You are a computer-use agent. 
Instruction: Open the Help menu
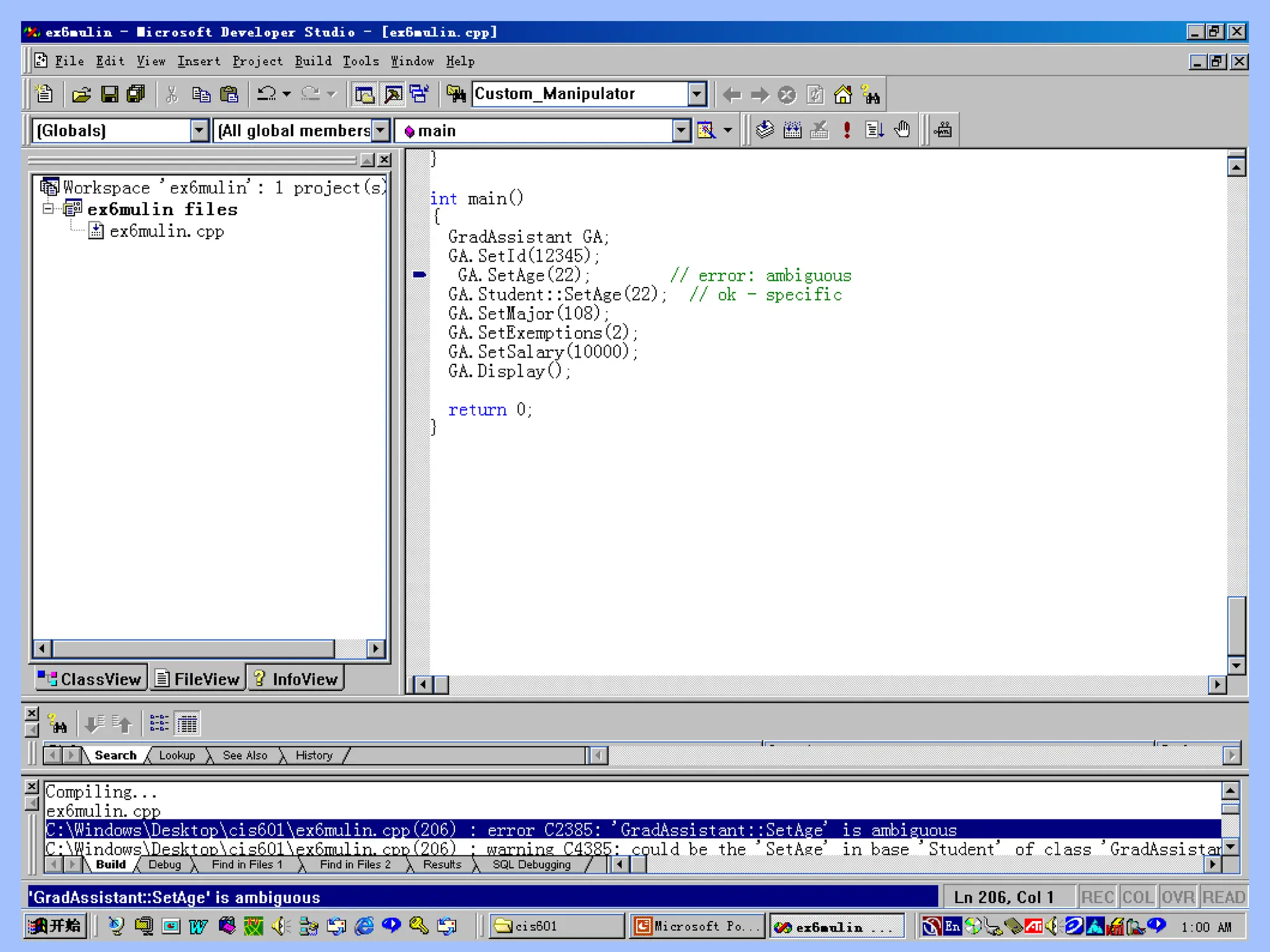(x=460, y=61)
